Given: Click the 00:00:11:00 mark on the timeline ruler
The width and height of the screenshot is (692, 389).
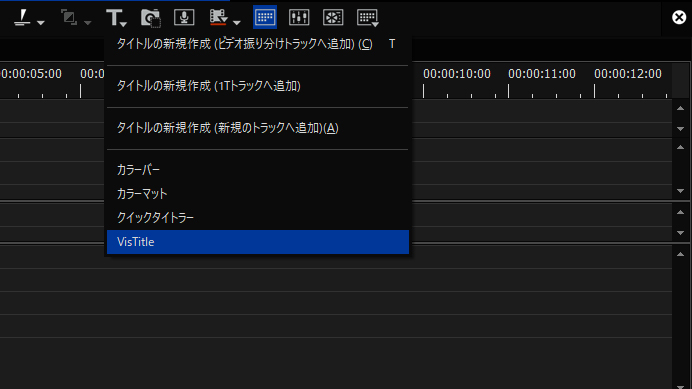Looking at the screenshot, I should [542, 74].
